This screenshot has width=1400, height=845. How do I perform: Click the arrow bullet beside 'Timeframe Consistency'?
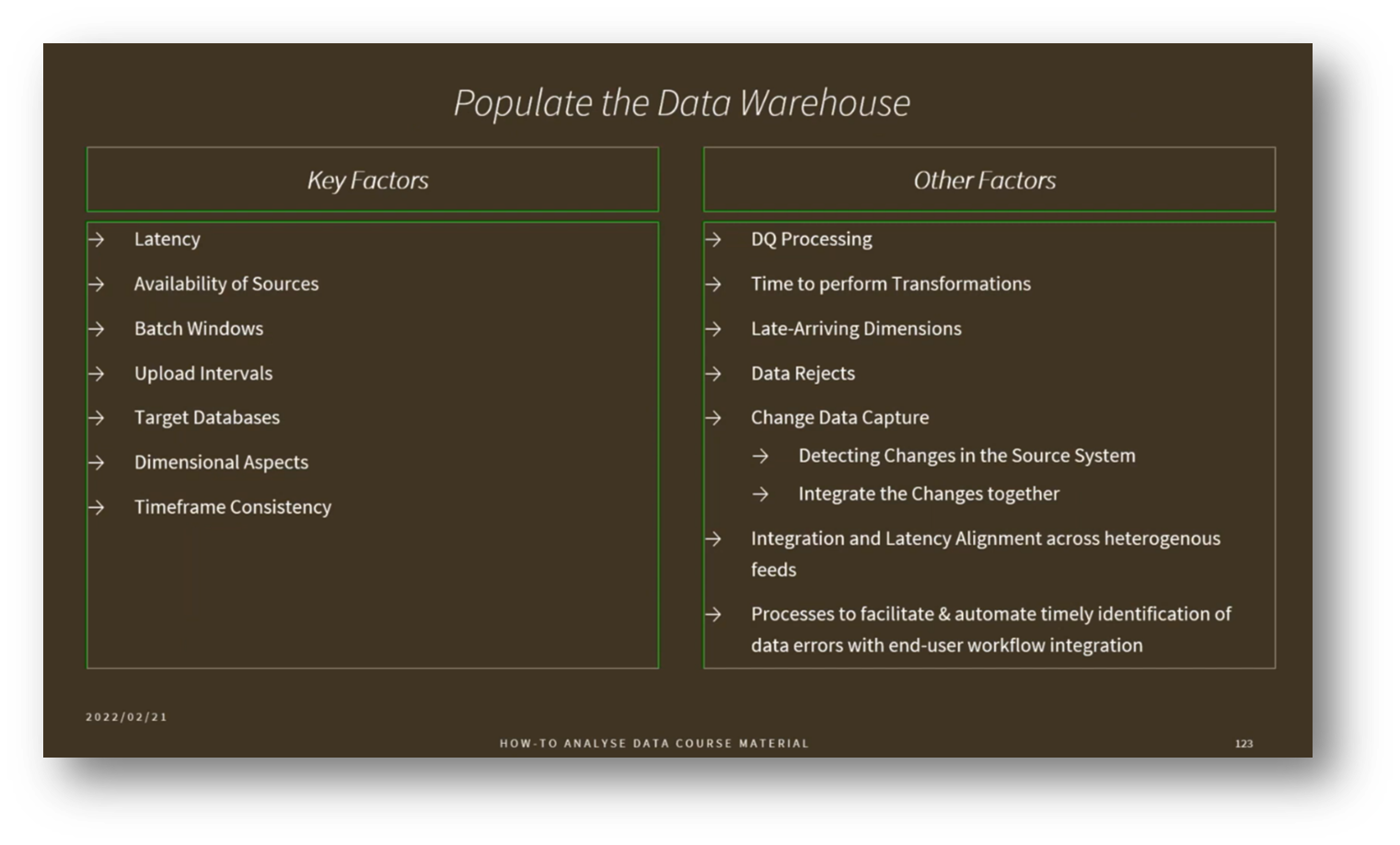97,507
